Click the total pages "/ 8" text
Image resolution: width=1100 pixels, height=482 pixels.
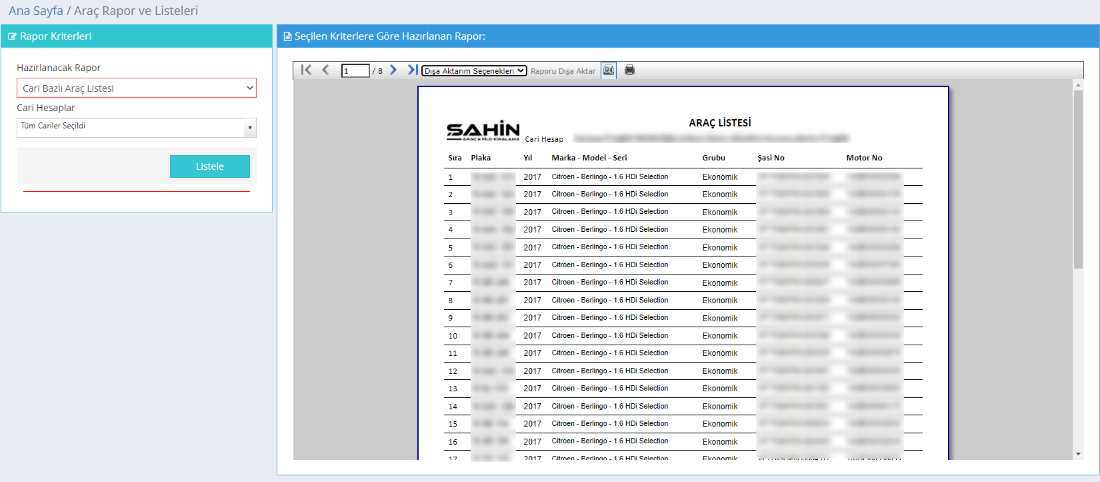click(377, 71)
